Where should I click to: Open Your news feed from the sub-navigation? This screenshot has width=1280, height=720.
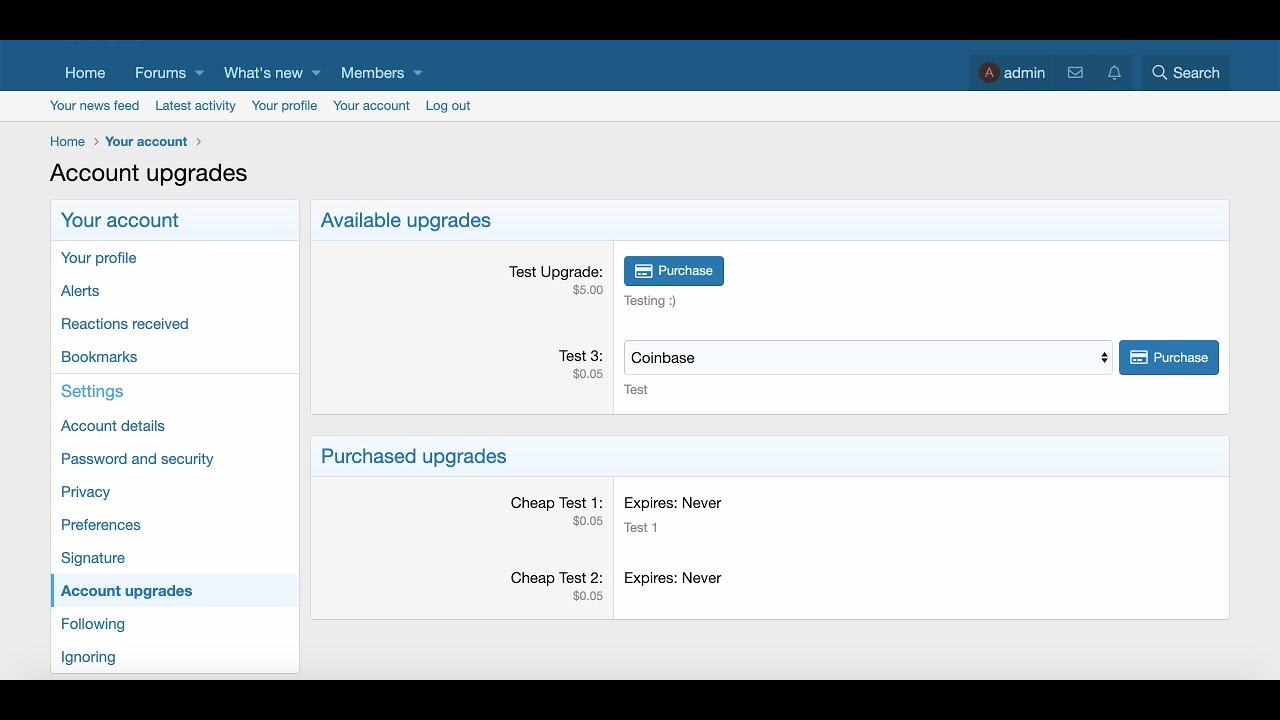point(94,105)
